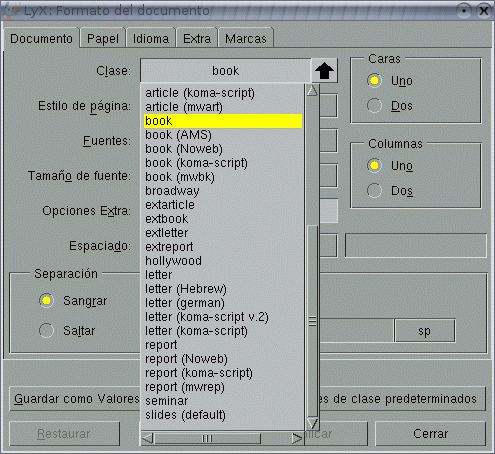Image resolution: width=495 pixels, height=454 pixels.
Task: Select the plain letter class
Action: pyautogui.click(x=223, y=275)
